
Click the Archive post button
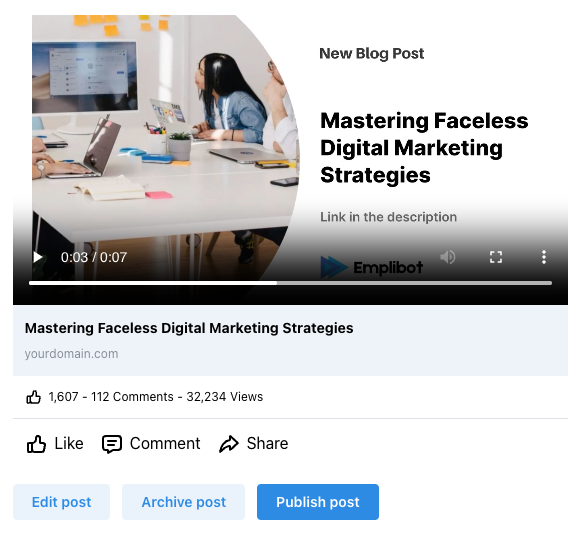click(x=183, y=502)
